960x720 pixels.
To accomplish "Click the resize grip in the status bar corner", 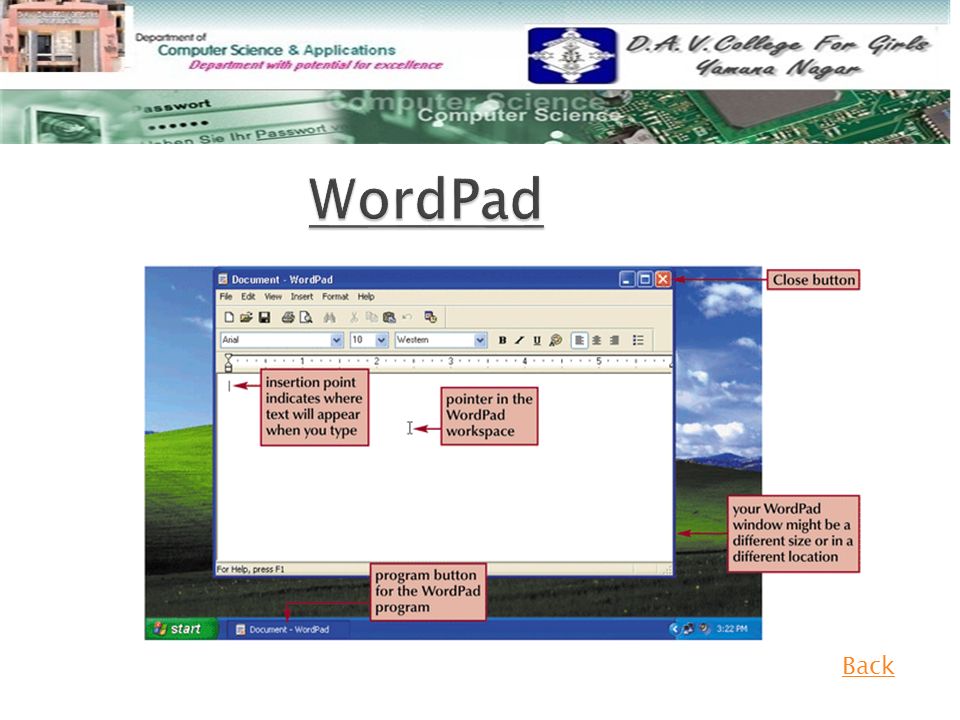I will [666, 570].
